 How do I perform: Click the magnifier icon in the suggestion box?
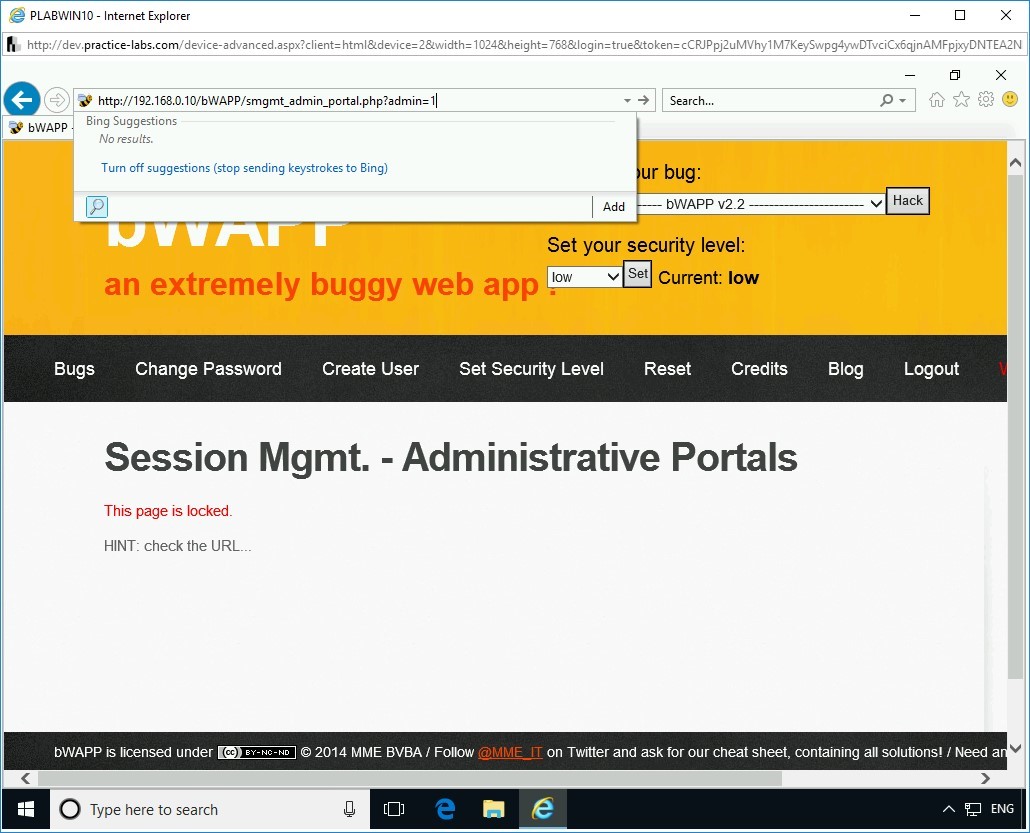pyautogui.click(x=96, y=206)
